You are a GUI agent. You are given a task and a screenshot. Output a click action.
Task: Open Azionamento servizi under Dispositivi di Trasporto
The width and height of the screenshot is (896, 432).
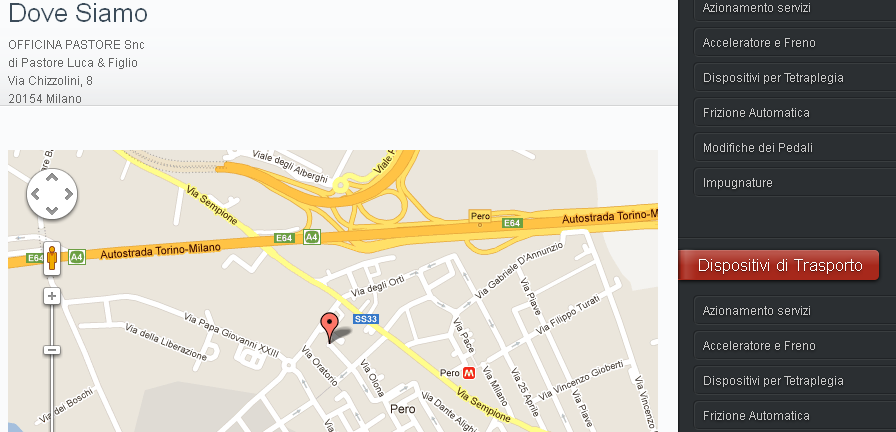click(795, 311)
